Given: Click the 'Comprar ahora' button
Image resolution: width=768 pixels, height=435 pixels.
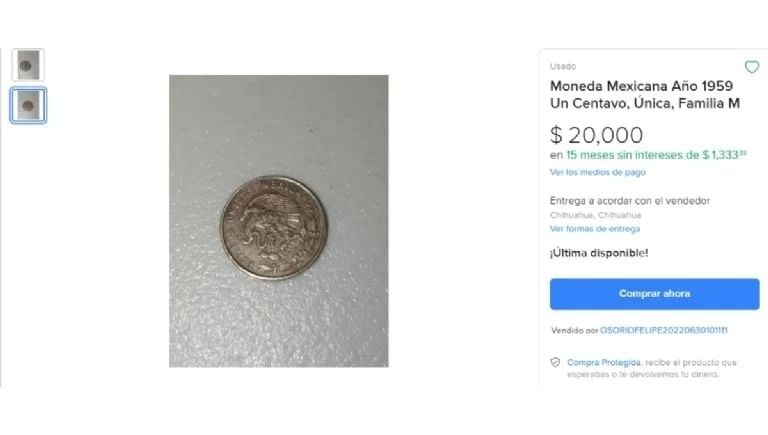Looking at the screenshot, I should pyautogui.click(x=654, y=294).
